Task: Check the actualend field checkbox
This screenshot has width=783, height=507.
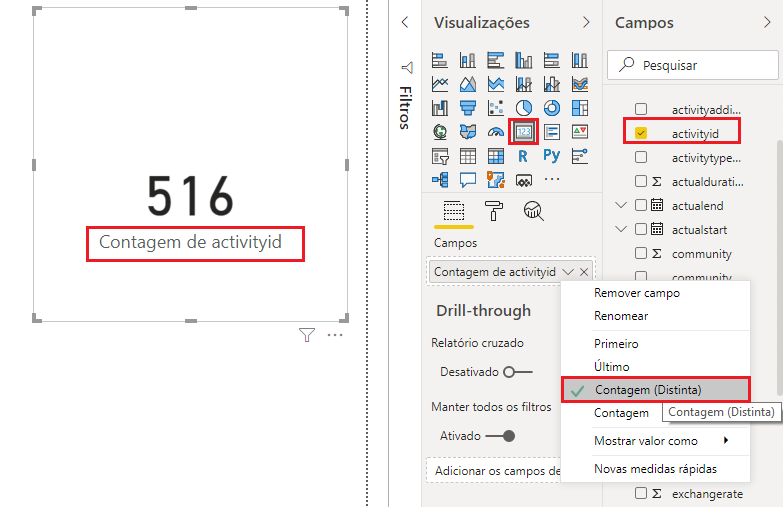Action: pyautogui.click(x=641, y=205)
